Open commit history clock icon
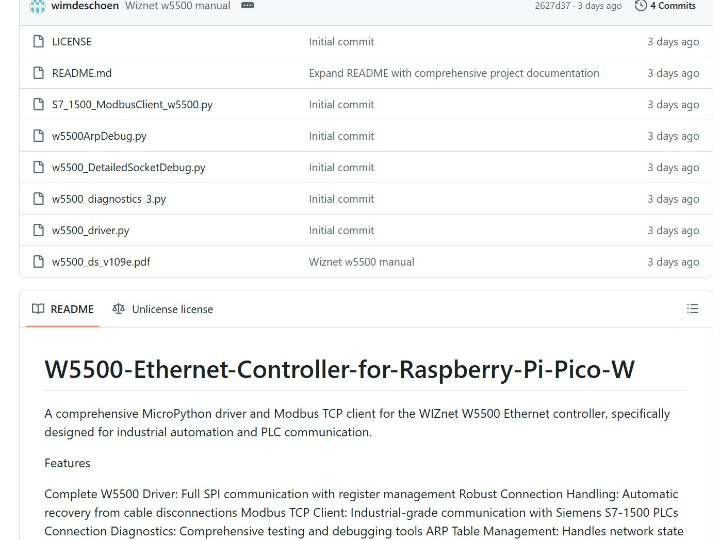The image size is (720, 540). click(x=641, y=6)
